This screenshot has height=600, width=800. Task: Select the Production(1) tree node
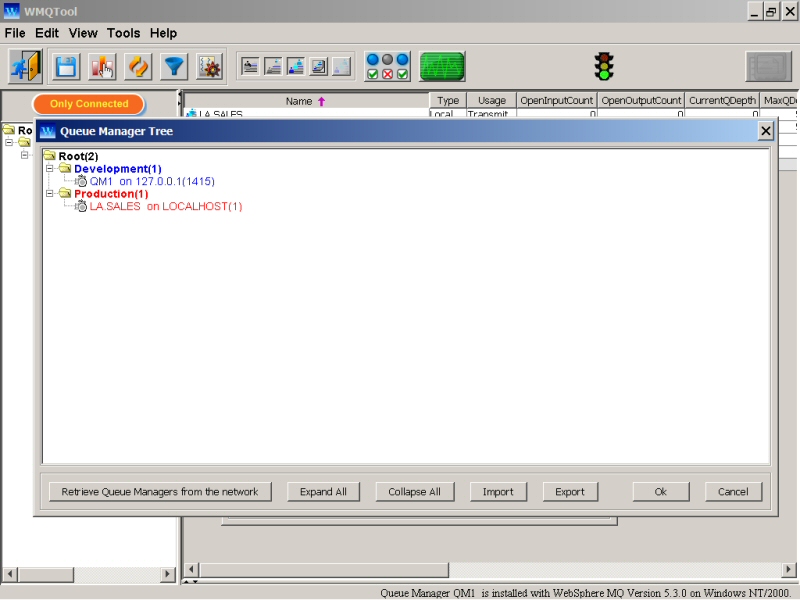(x=111, y=194)
